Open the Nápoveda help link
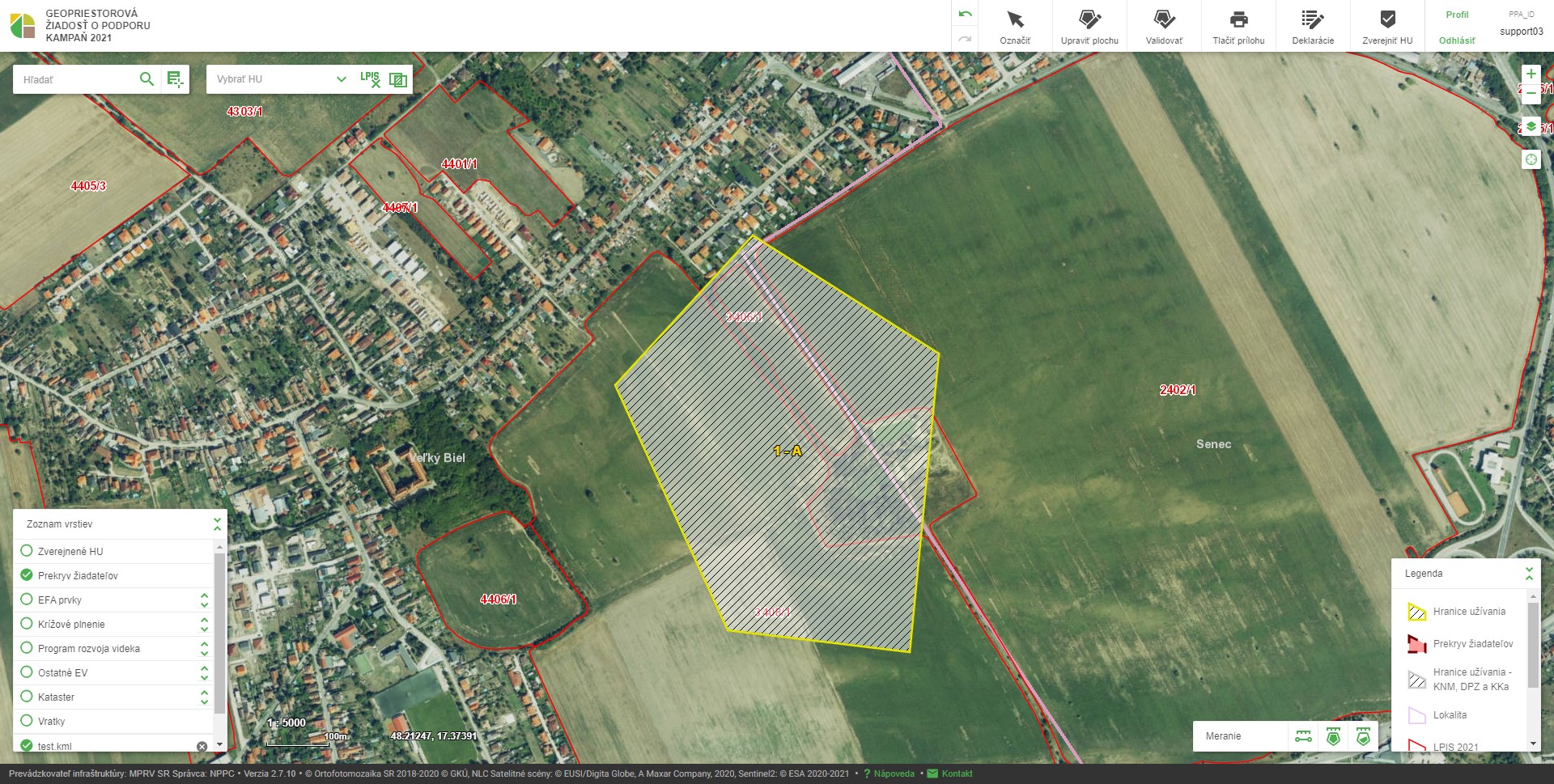The image size is (1554, 784). 894,773
